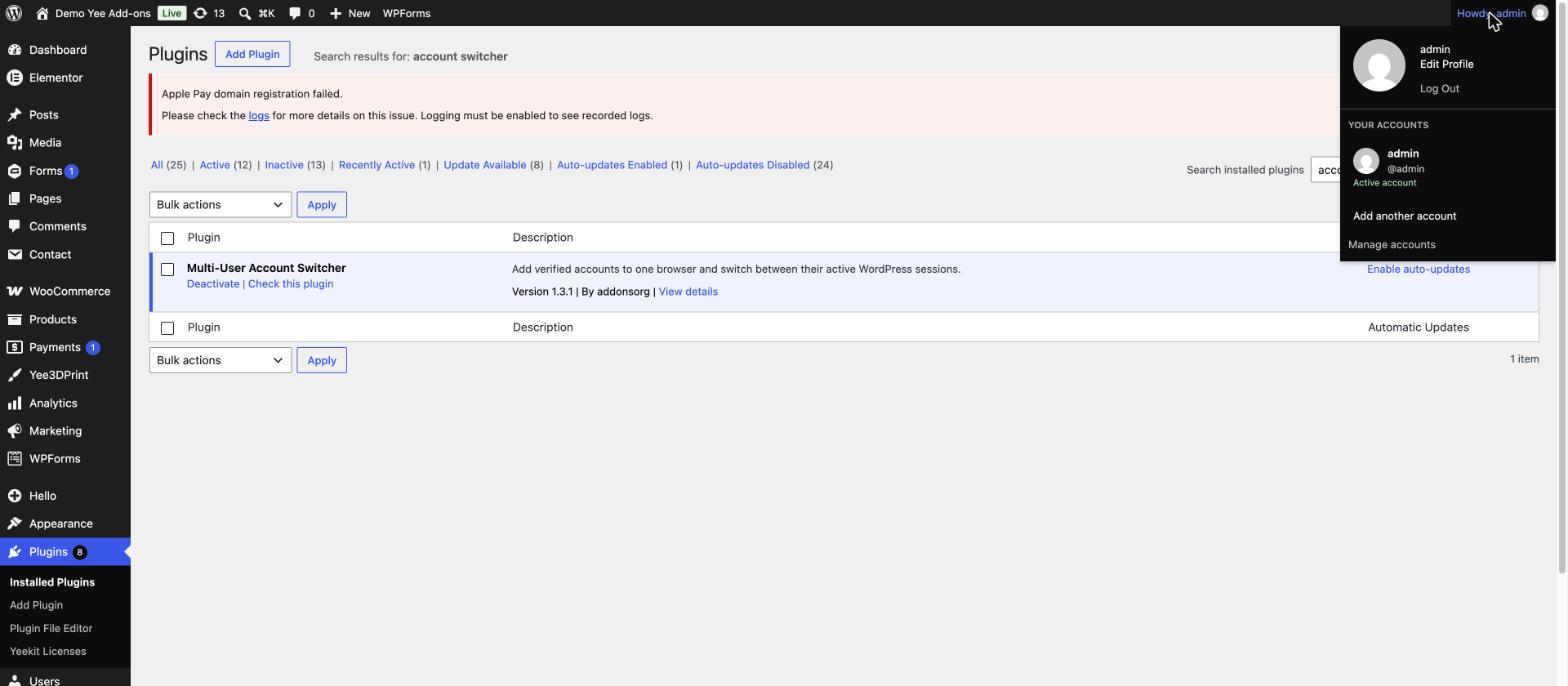Click the Add Plugin button beside Plugins heading
Viewport: 1568px width, 686px height.
pos(252,54)
